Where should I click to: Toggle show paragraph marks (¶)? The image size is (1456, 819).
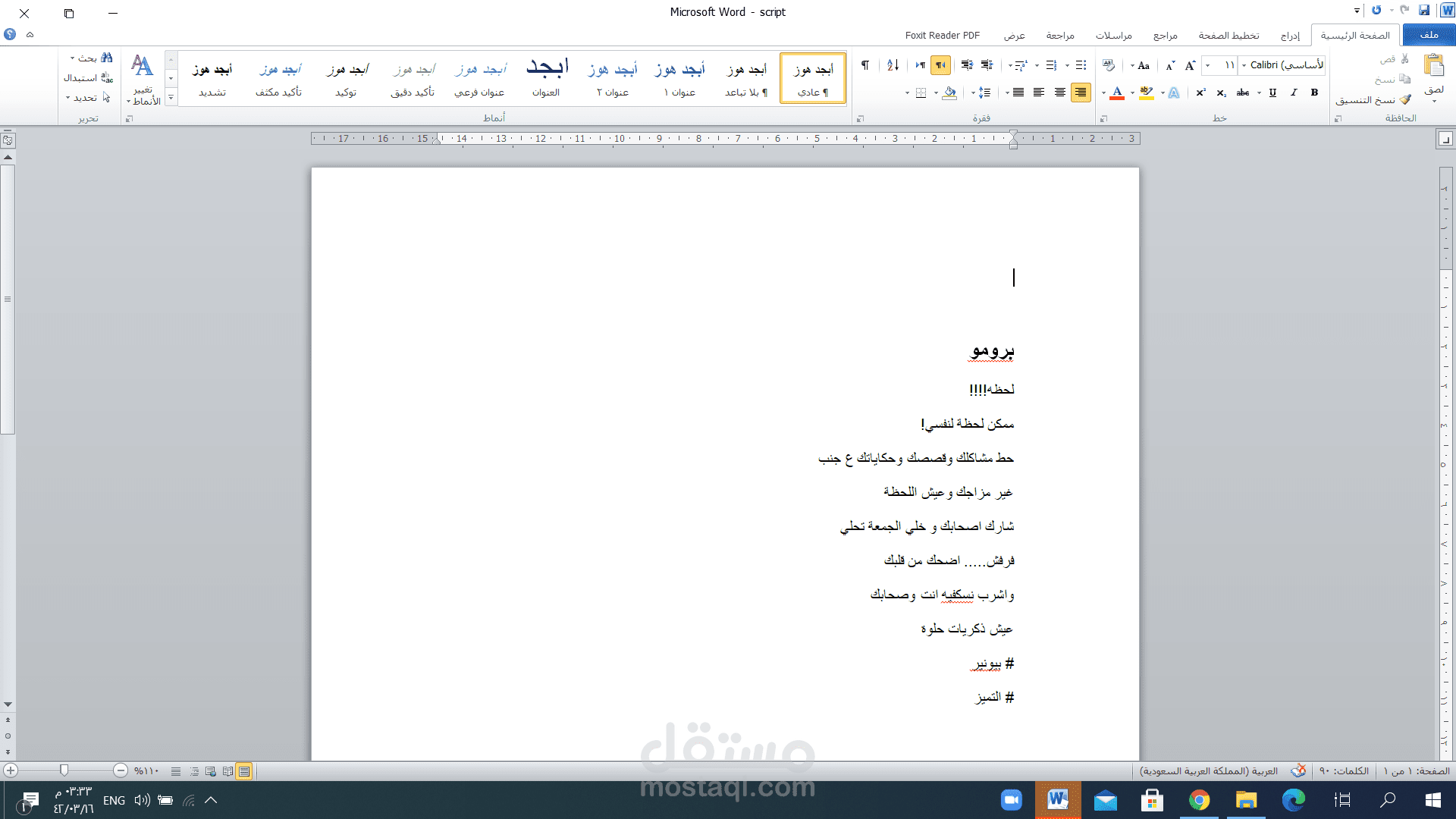(865, 65)
